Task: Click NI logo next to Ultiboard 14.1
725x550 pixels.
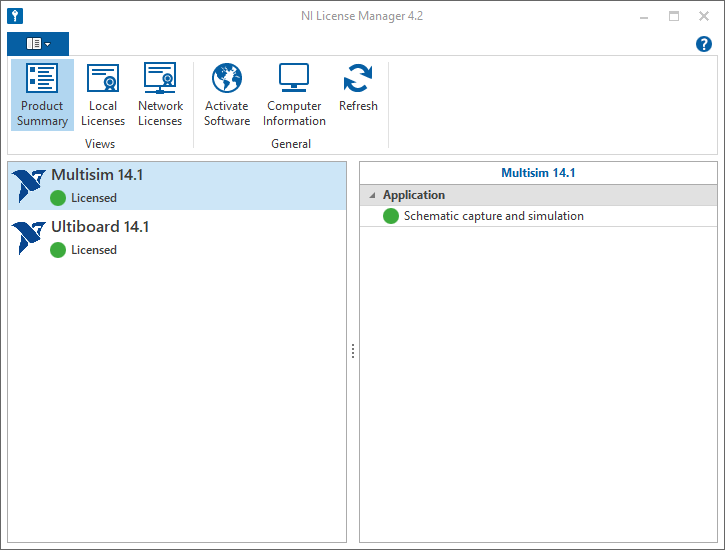Action: pos(29,238)
